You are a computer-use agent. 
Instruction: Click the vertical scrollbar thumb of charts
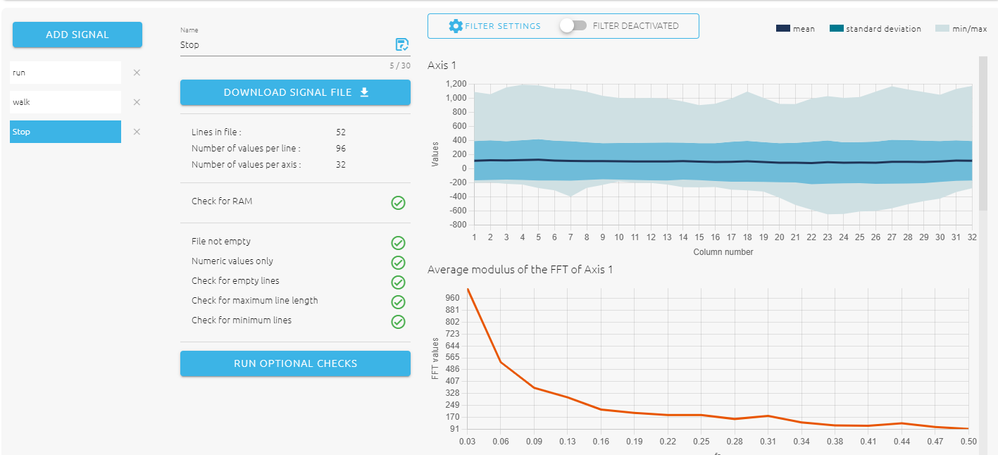pos(983,134)
